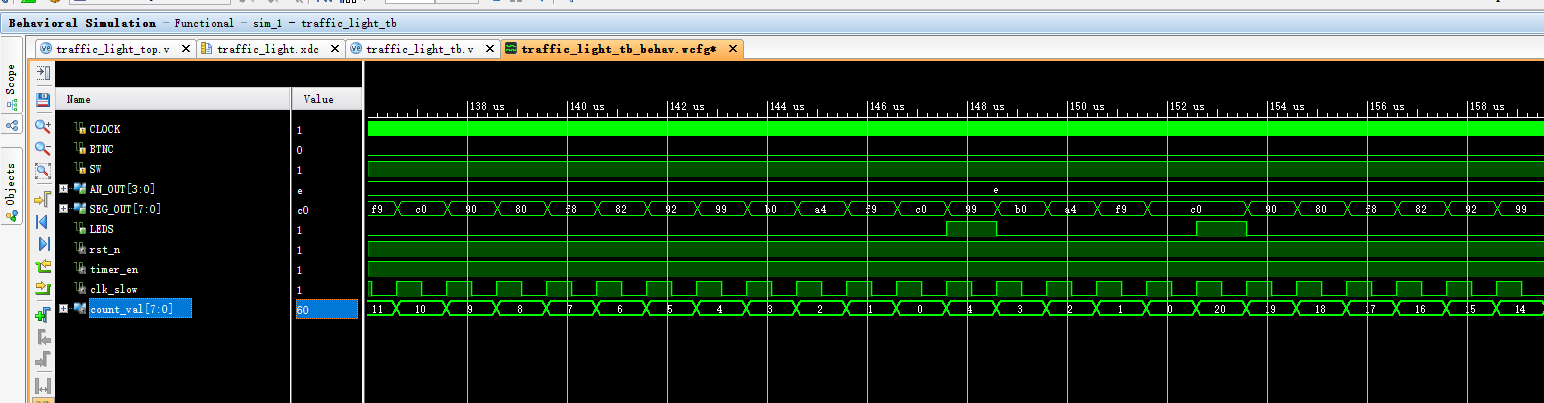Open the Objects side tab
Viewport: 1544px width, 403px height.
click(12, 184)
